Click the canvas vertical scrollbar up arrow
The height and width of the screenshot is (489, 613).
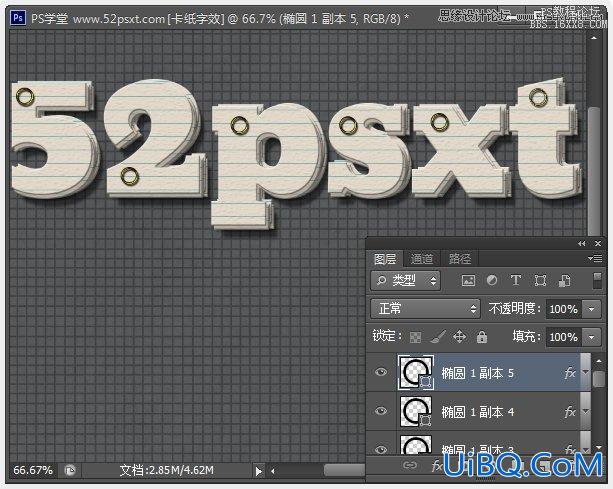[x=593, y=38]
